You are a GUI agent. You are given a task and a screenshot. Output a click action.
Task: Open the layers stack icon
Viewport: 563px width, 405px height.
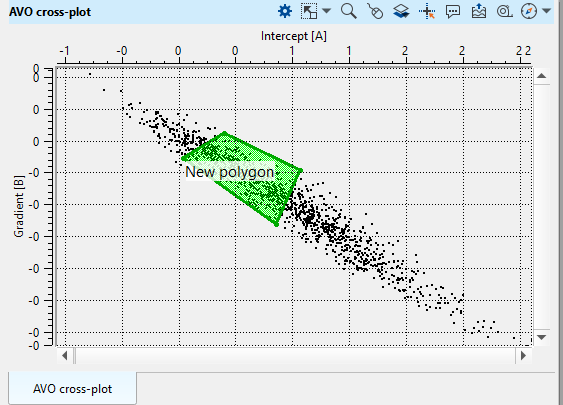[x=401, y=11]
